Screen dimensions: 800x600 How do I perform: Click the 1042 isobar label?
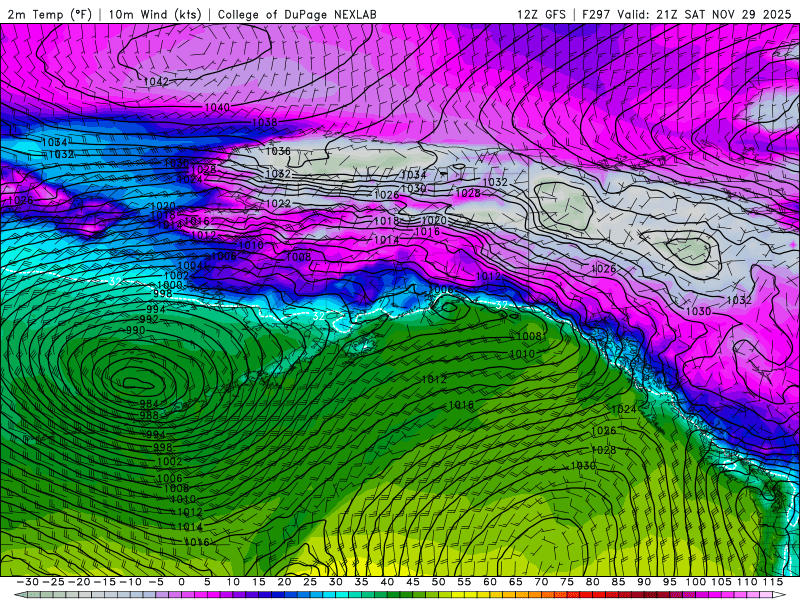156,81
